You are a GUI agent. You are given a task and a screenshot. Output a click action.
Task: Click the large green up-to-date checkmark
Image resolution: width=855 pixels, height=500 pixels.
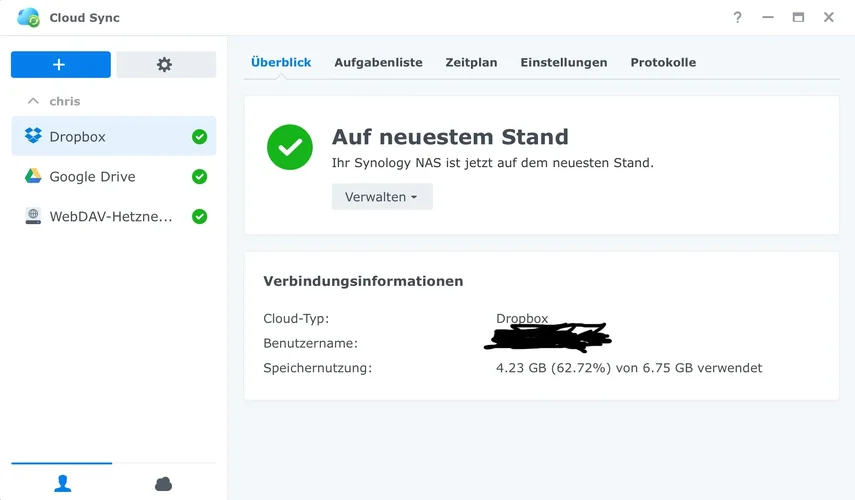tap(290, 147)
